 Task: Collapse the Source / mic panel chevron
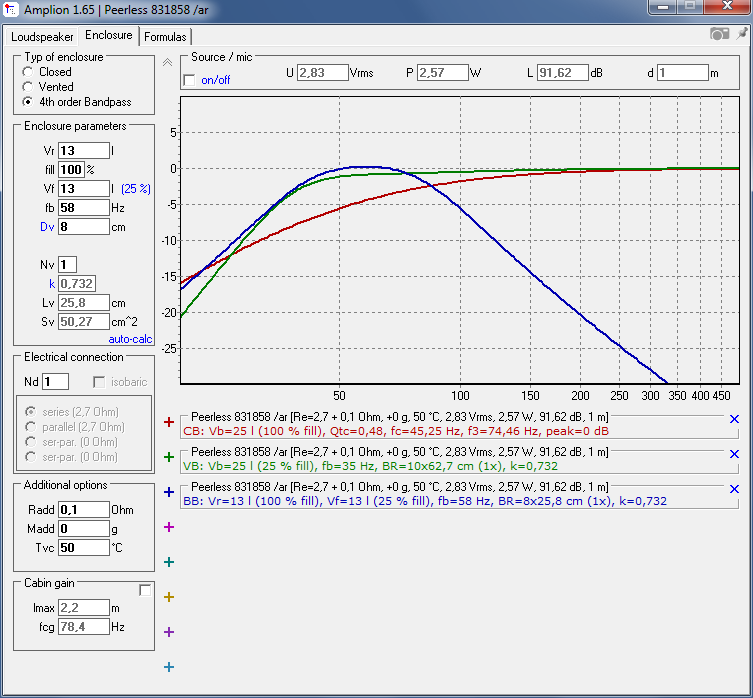167,62
